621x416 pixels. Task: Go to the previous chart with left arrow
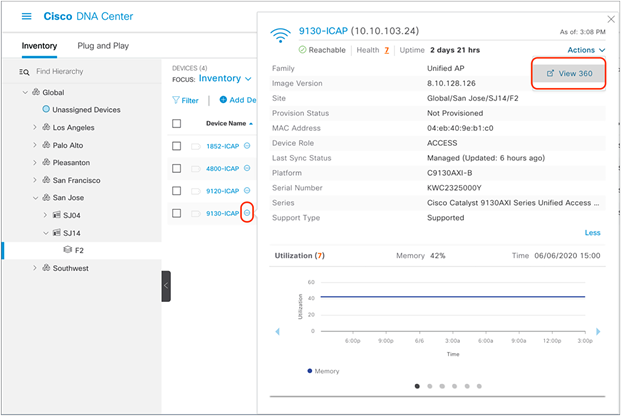coord(278,331)
